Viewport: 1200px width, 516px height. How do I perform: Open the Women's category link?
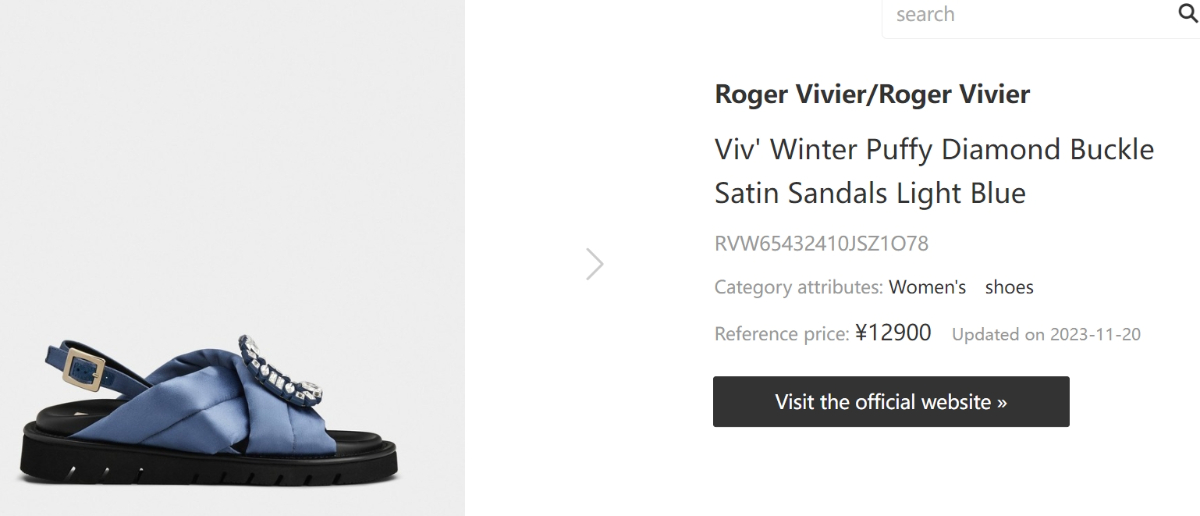point(927,288)
